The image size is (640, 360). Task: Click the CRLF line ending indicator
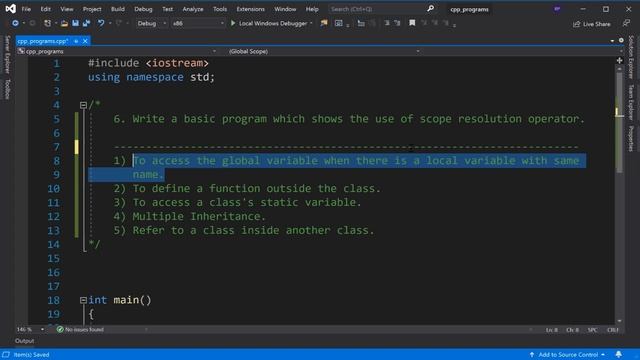613,330
